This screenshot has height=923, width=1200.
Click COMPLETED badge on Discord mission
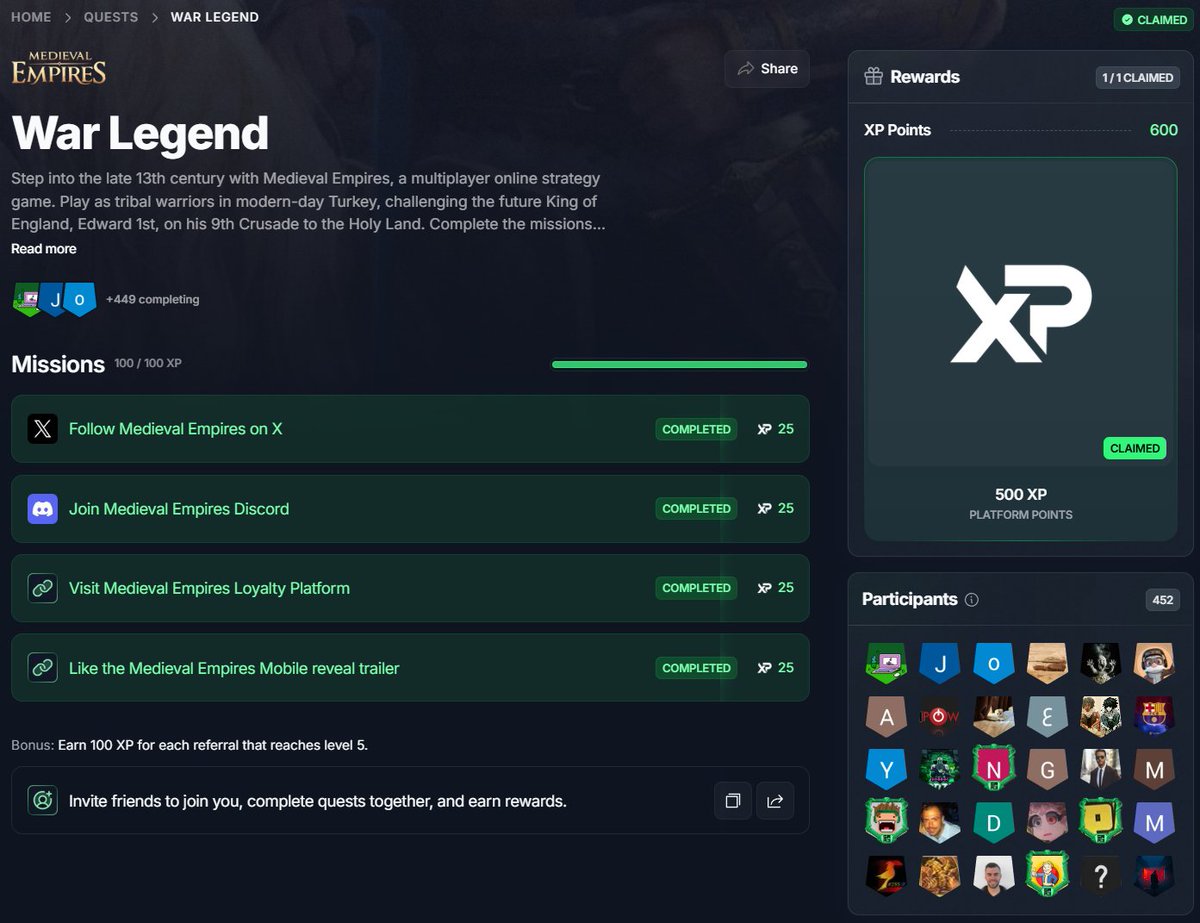point(696,509)
